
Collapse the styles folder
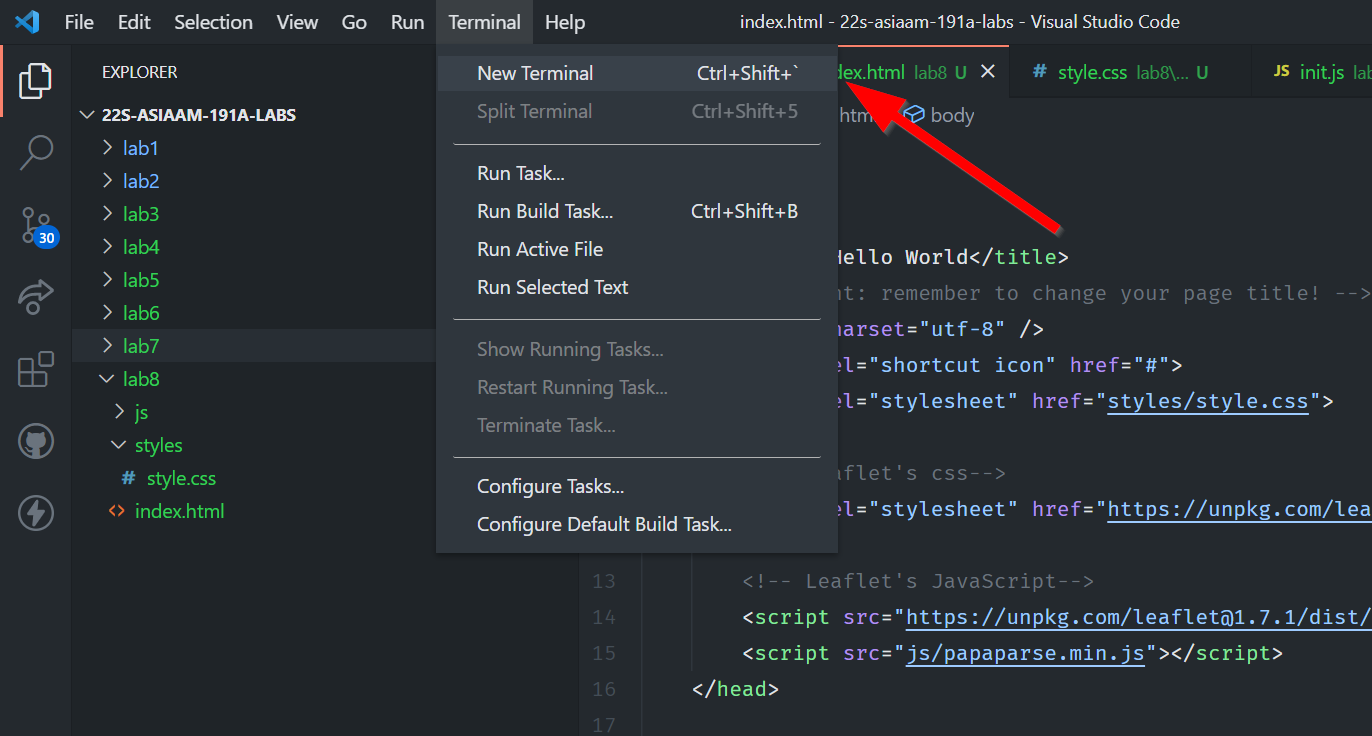click(x=158, y=445)
